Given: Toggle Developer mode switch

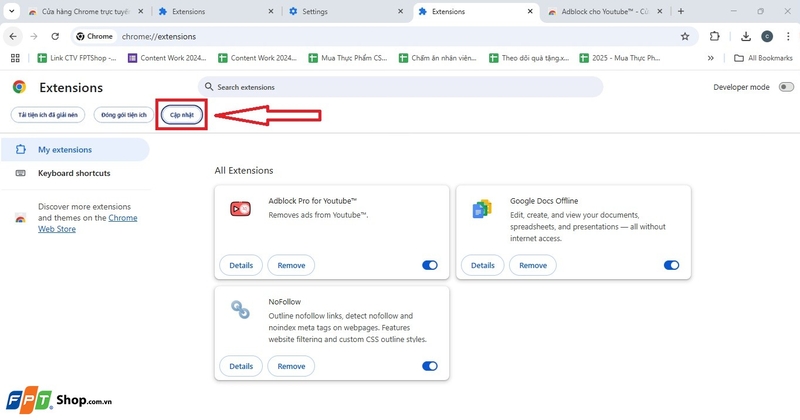Looking at the screenshot, I should (x=786, y=87).
